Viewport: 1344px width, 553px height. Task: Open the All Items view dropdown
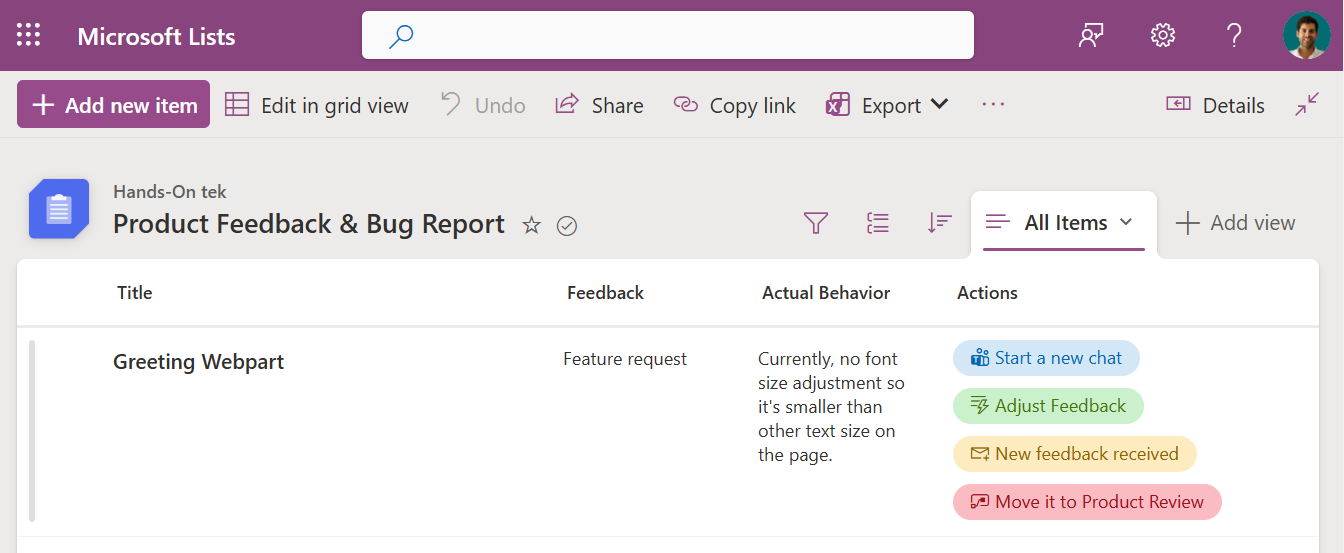(x=1064, y=223)
